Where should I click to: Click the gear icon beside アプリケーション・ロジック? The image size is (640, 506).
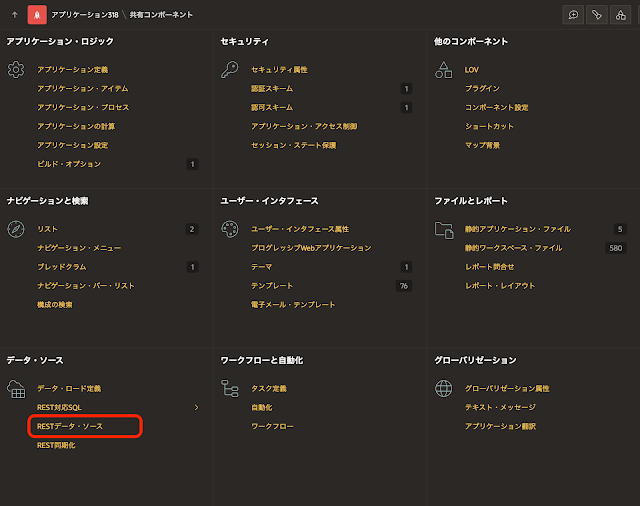click(15, 70)
